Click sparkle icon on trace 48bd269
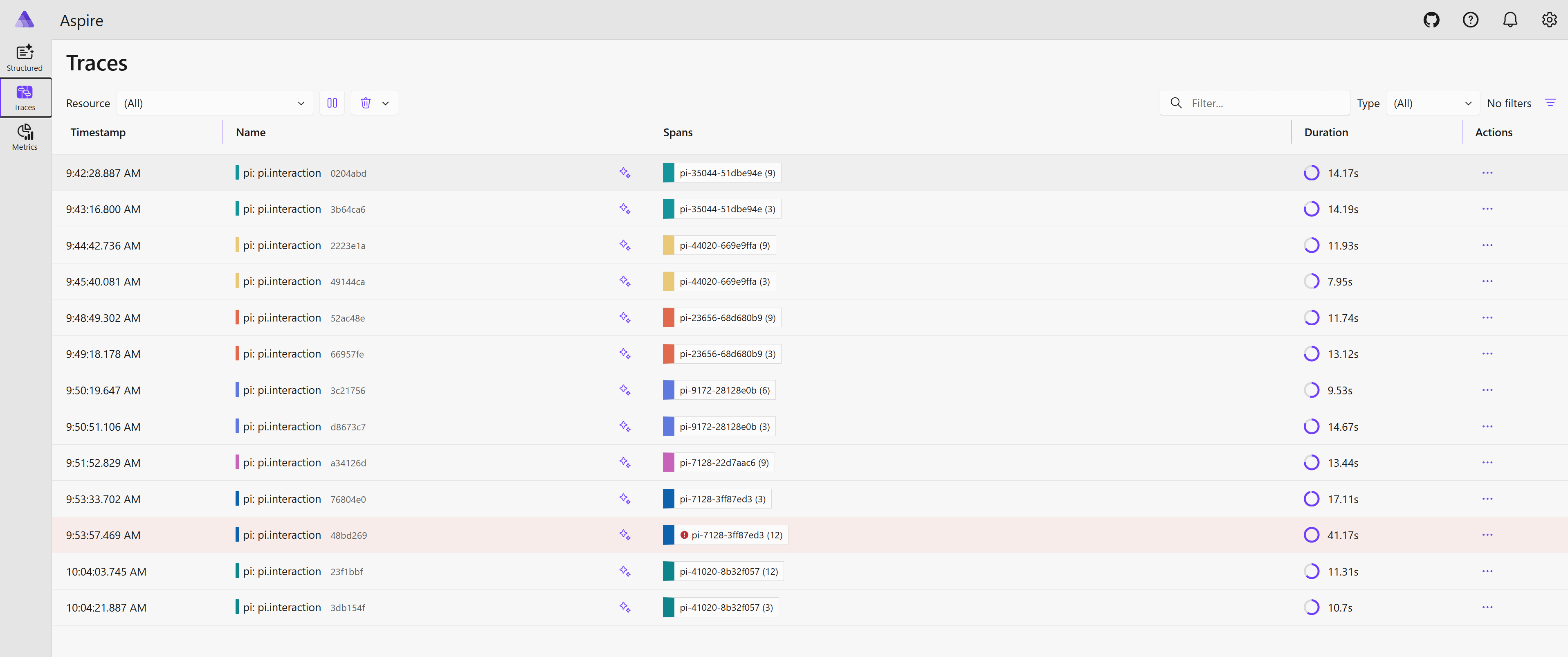 coord(625,535)
